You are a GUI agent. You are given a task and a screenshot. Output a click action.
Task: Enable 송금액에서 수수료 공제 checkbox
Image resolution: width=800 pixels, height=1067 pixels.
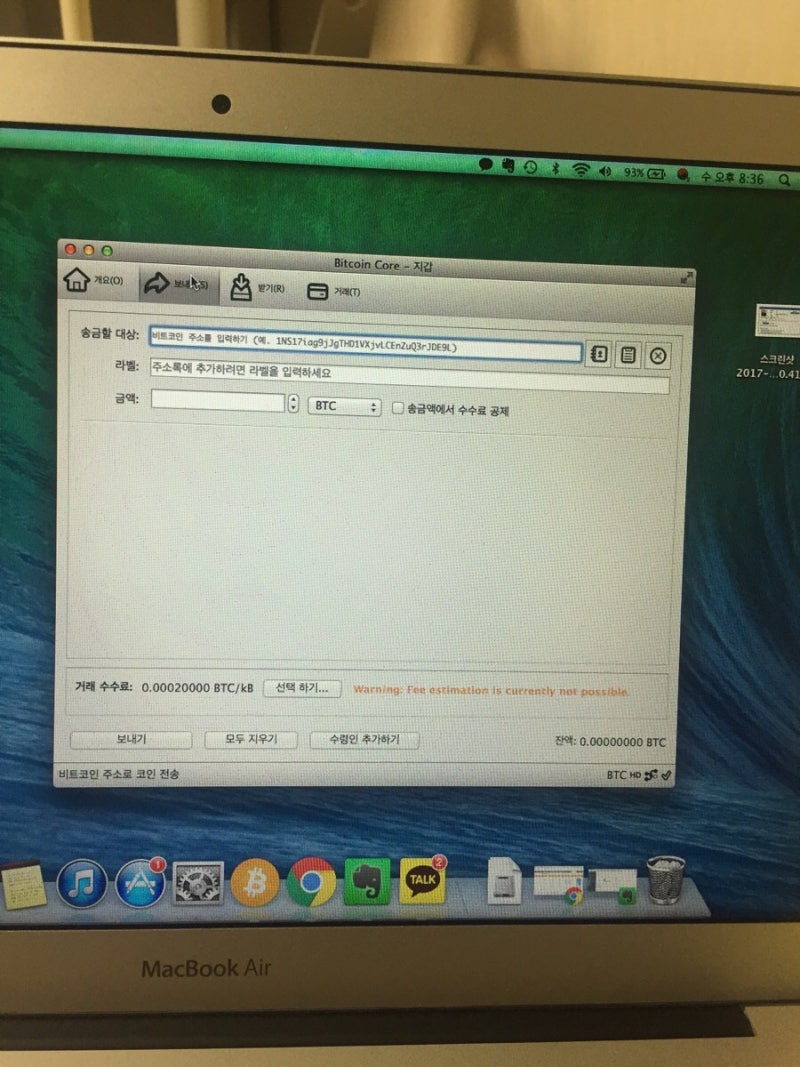tap(397, 408)
